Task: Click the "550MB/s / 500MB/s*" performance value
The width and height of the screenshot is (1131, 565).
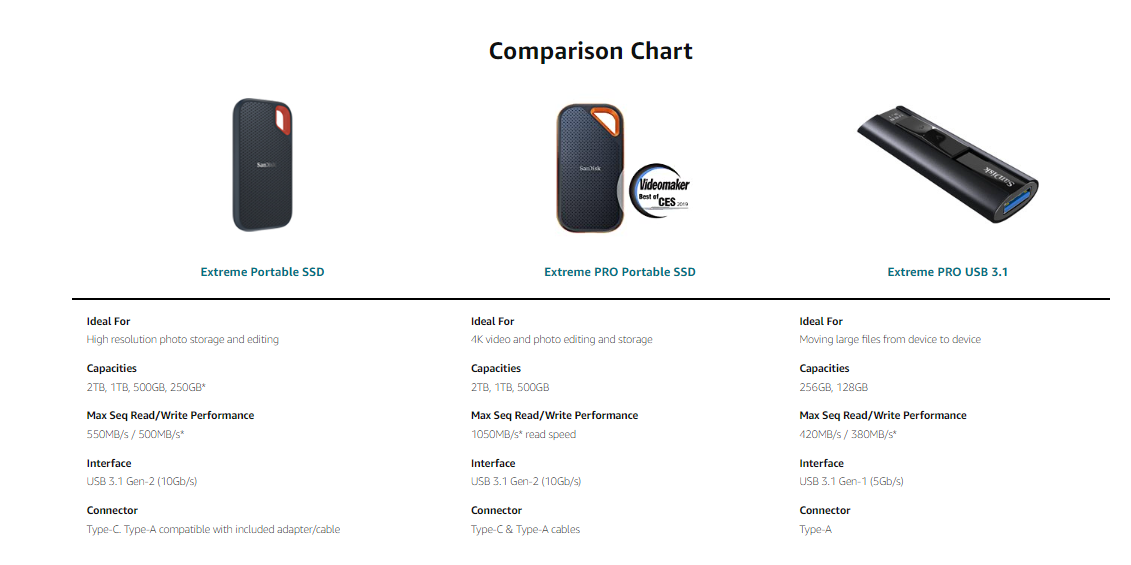Action: (135, 434)
